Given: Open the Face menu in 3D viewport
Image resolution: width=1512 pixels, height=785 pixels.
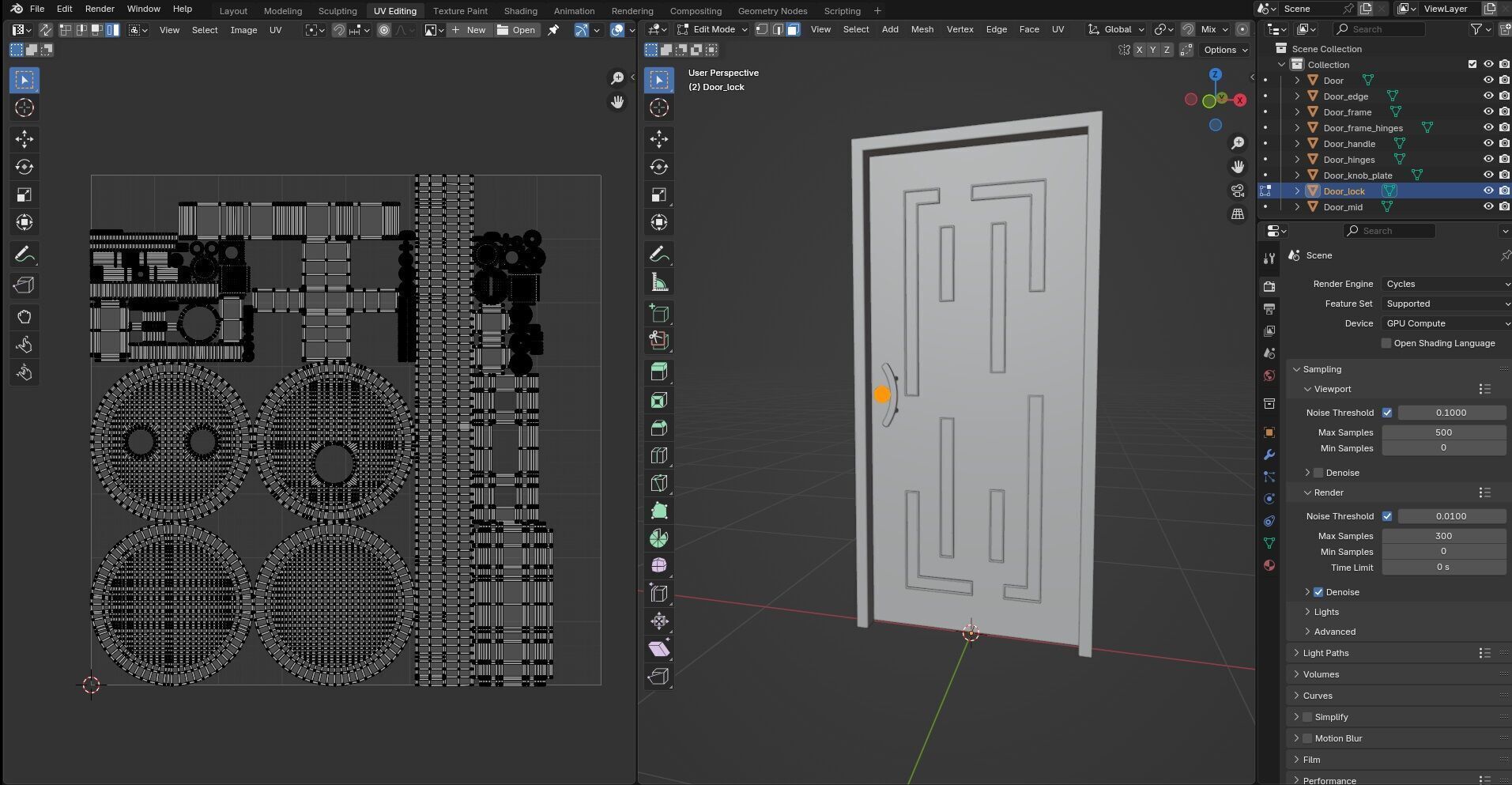Looking at the screenshot, I should pyautogui.click(x=1029, y=29).
